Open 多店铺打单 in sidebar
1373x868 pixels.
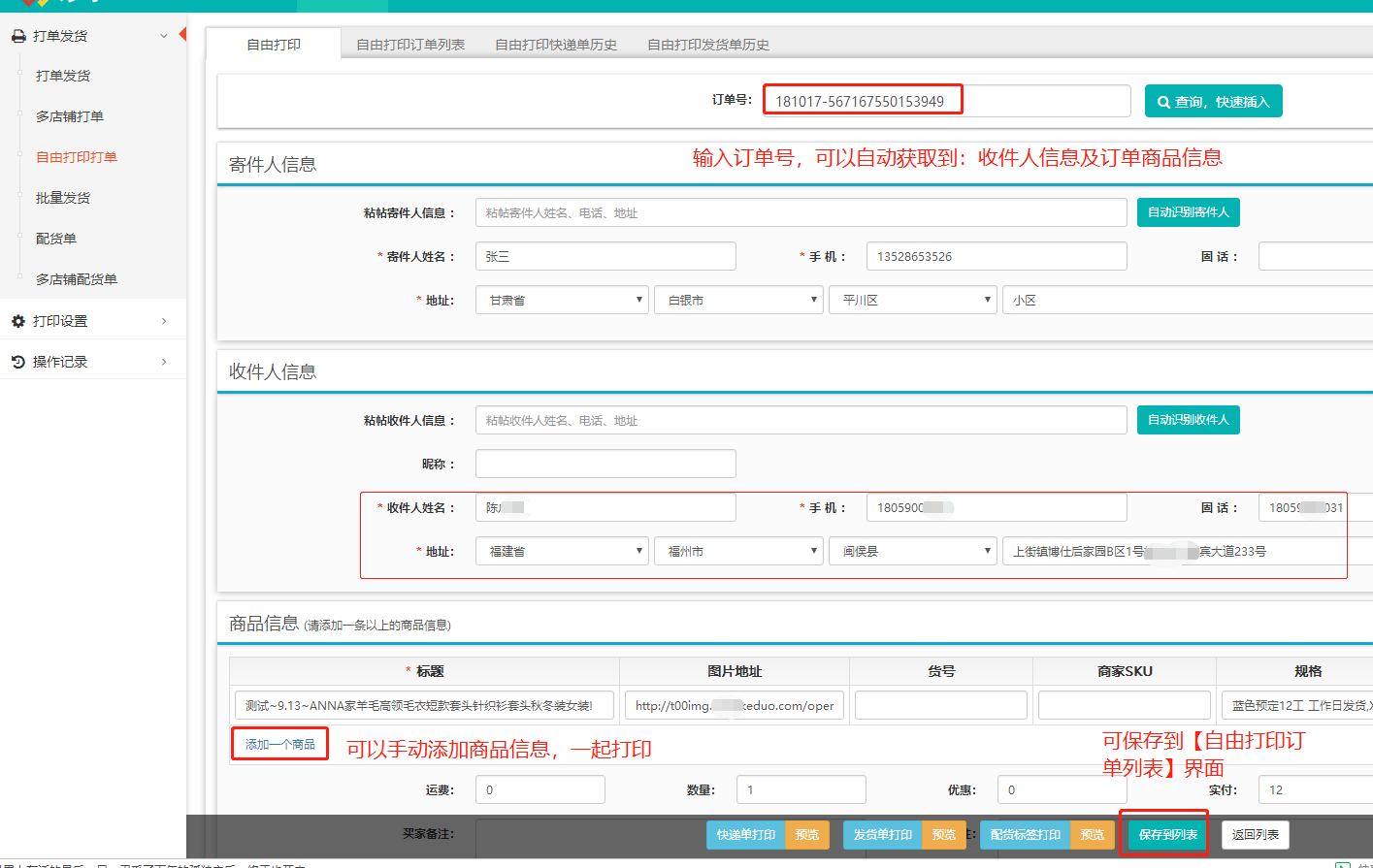coord(70,116)
